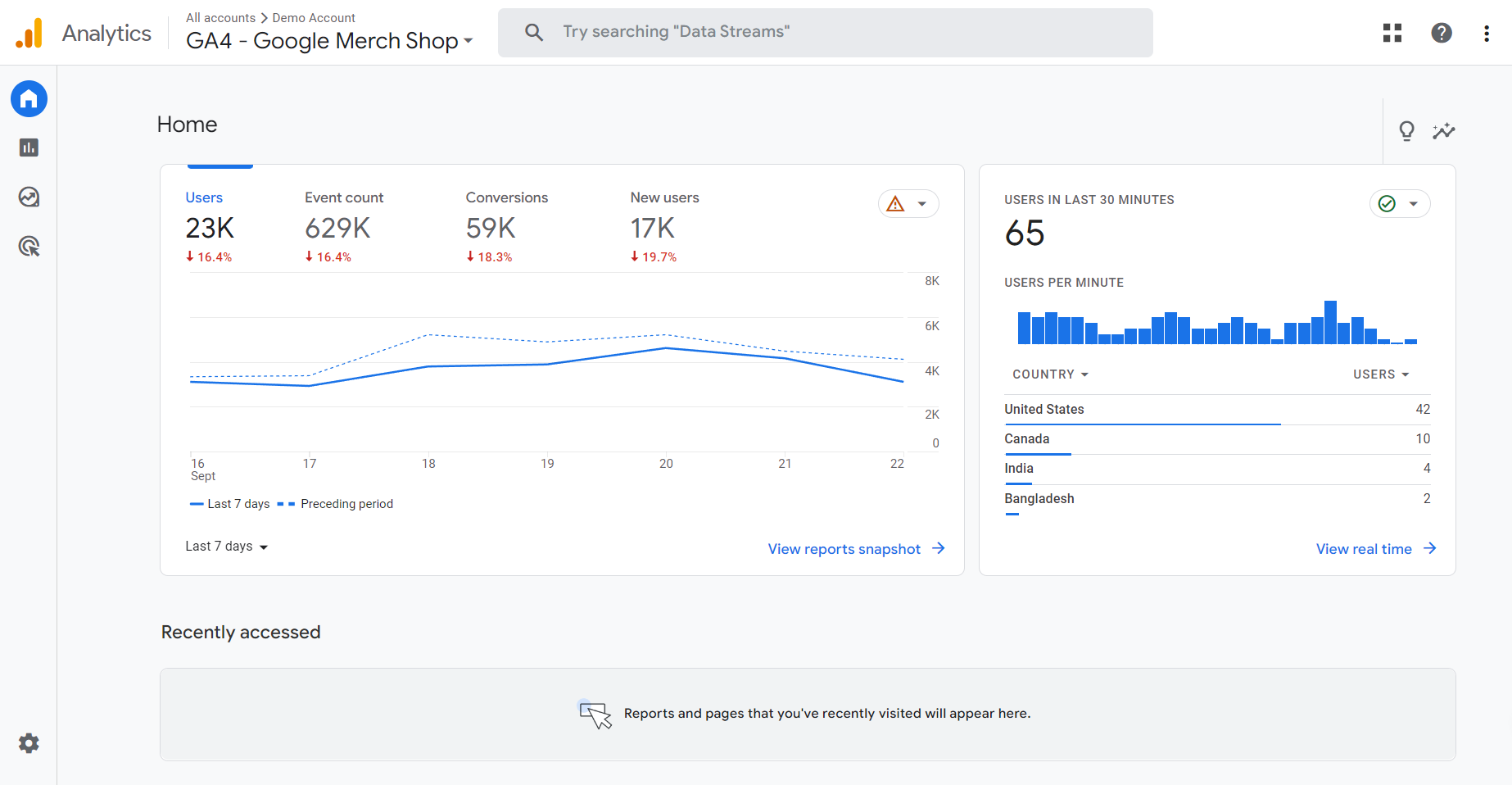Open Admin settings gear icon

pyautogui.click(x=29, y=743)
